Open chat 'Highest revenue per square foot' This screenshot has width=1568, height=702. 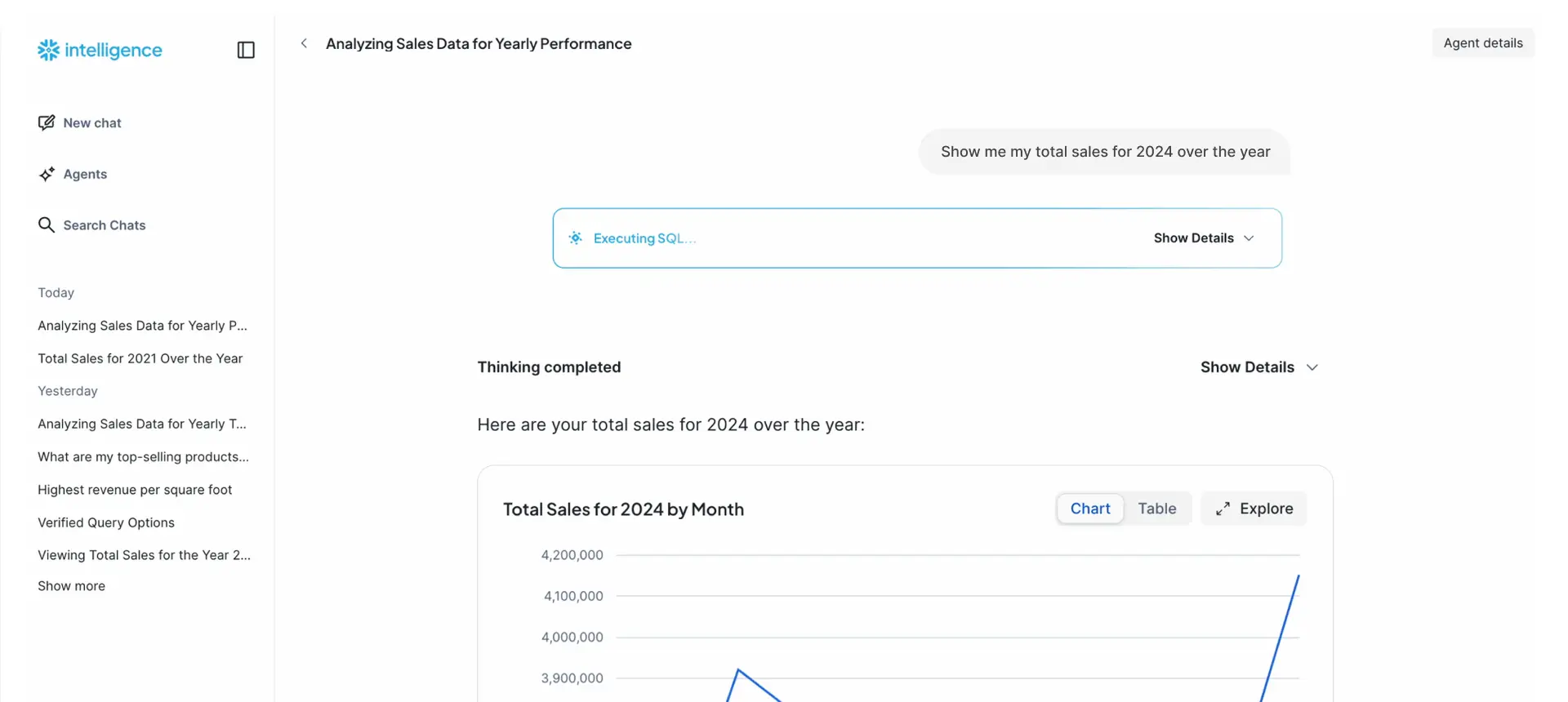click(135, 489)
